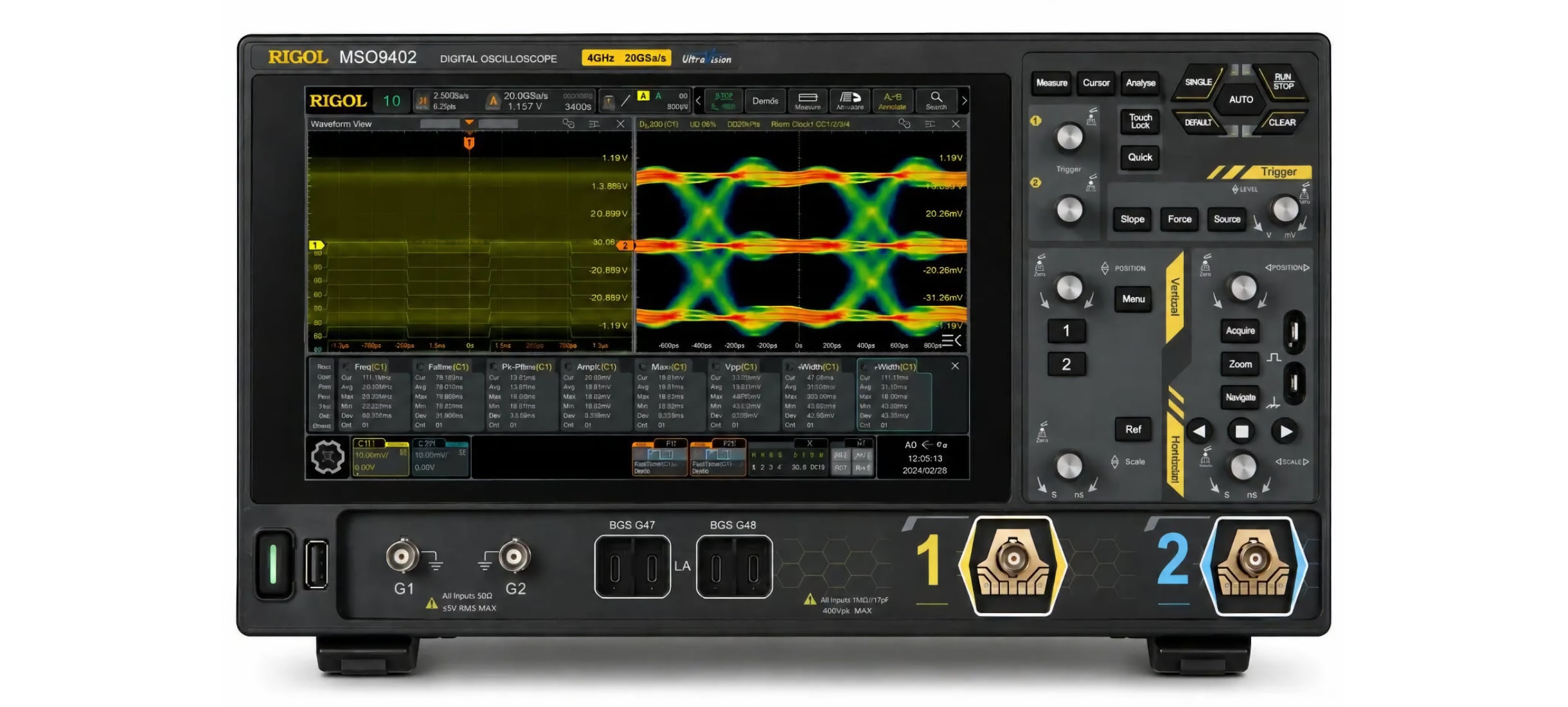This screenshot has height=707, width=1568.
Task: Click the Navigate key
Action: (1240, 397)
